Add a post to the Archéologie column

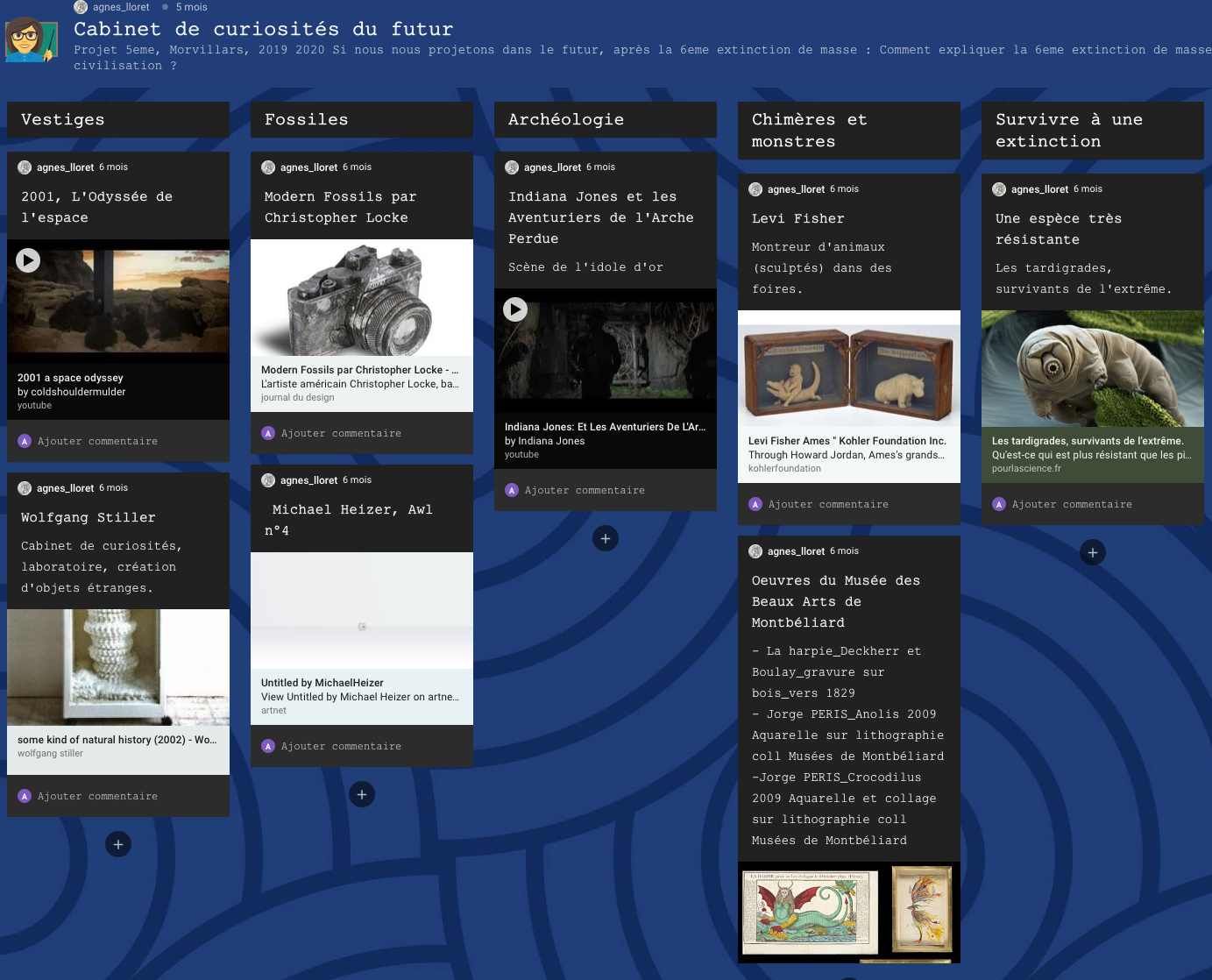tap(606, 538)
